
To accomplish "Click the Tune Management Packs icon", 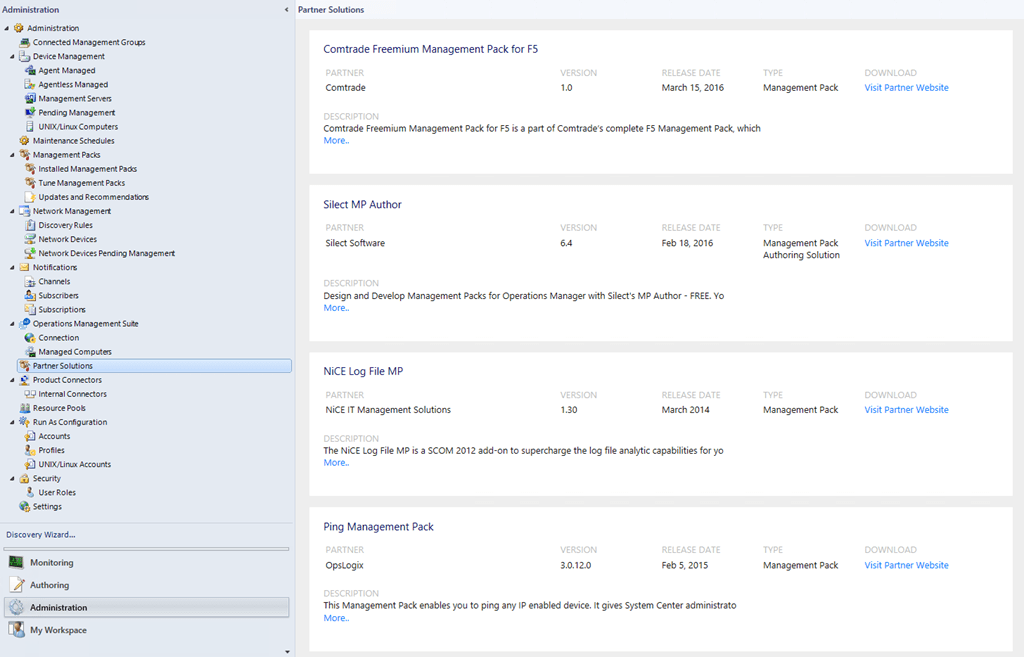I will 30,183.
